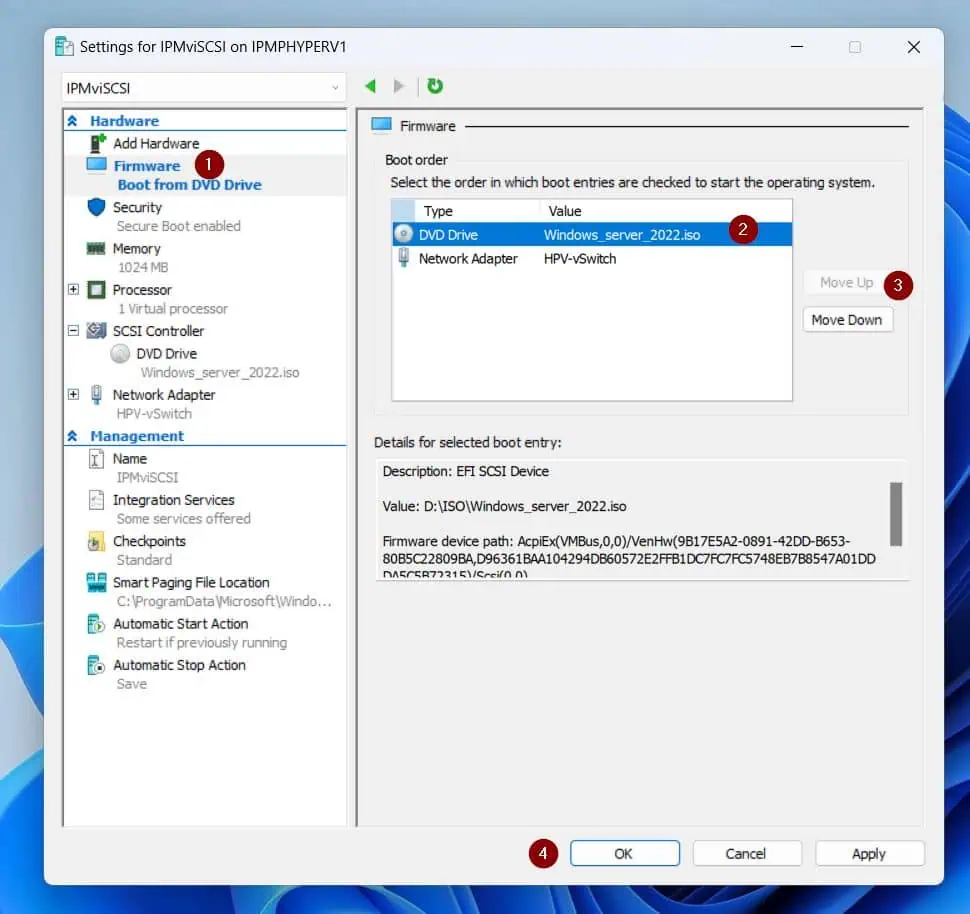Click the SCSI Controller icon

pyautogui.click(x=97, y=330)
